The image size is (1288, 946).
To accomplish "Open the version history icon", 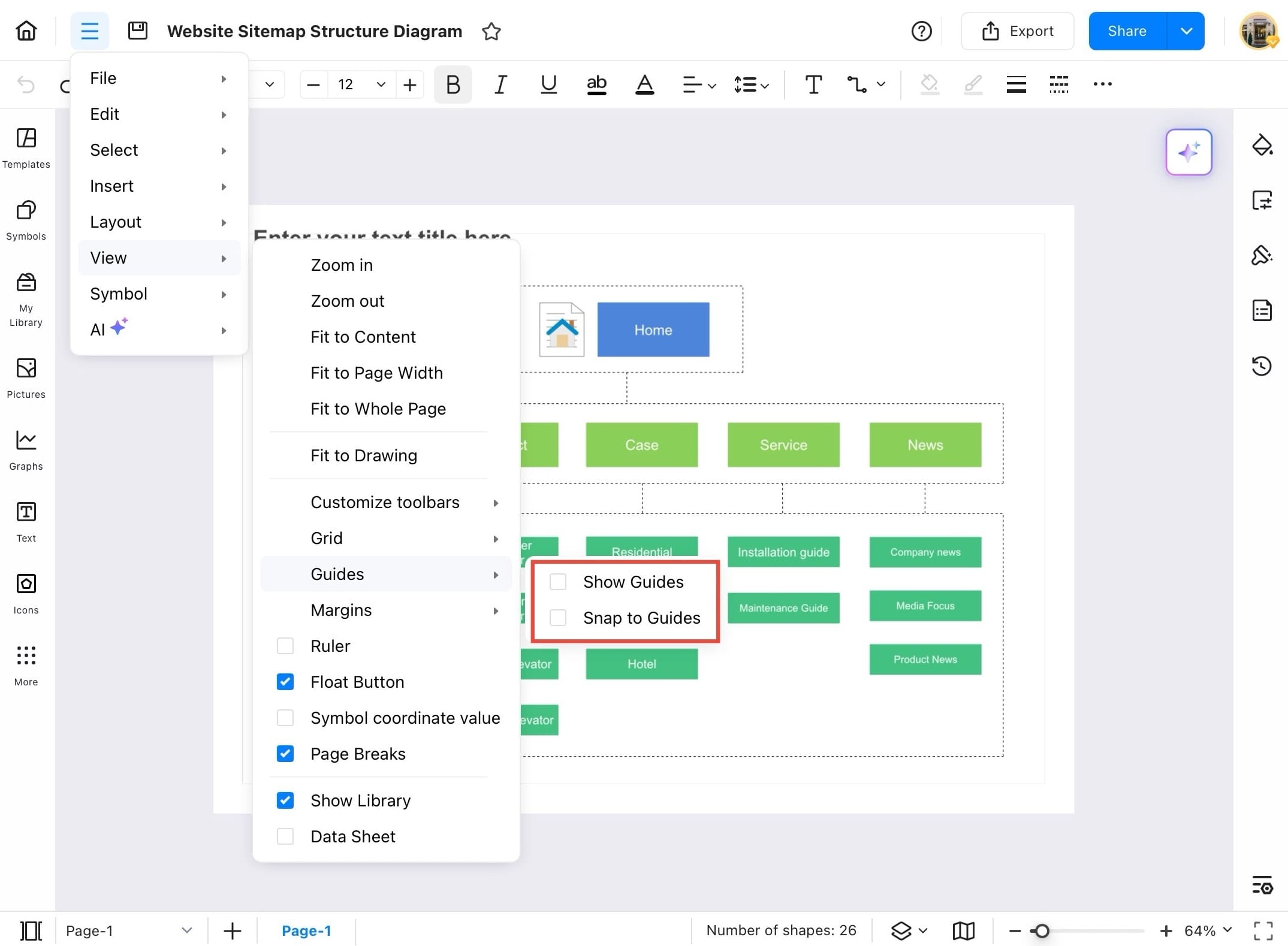I will pyautogui.click(x=1262, y=365).
